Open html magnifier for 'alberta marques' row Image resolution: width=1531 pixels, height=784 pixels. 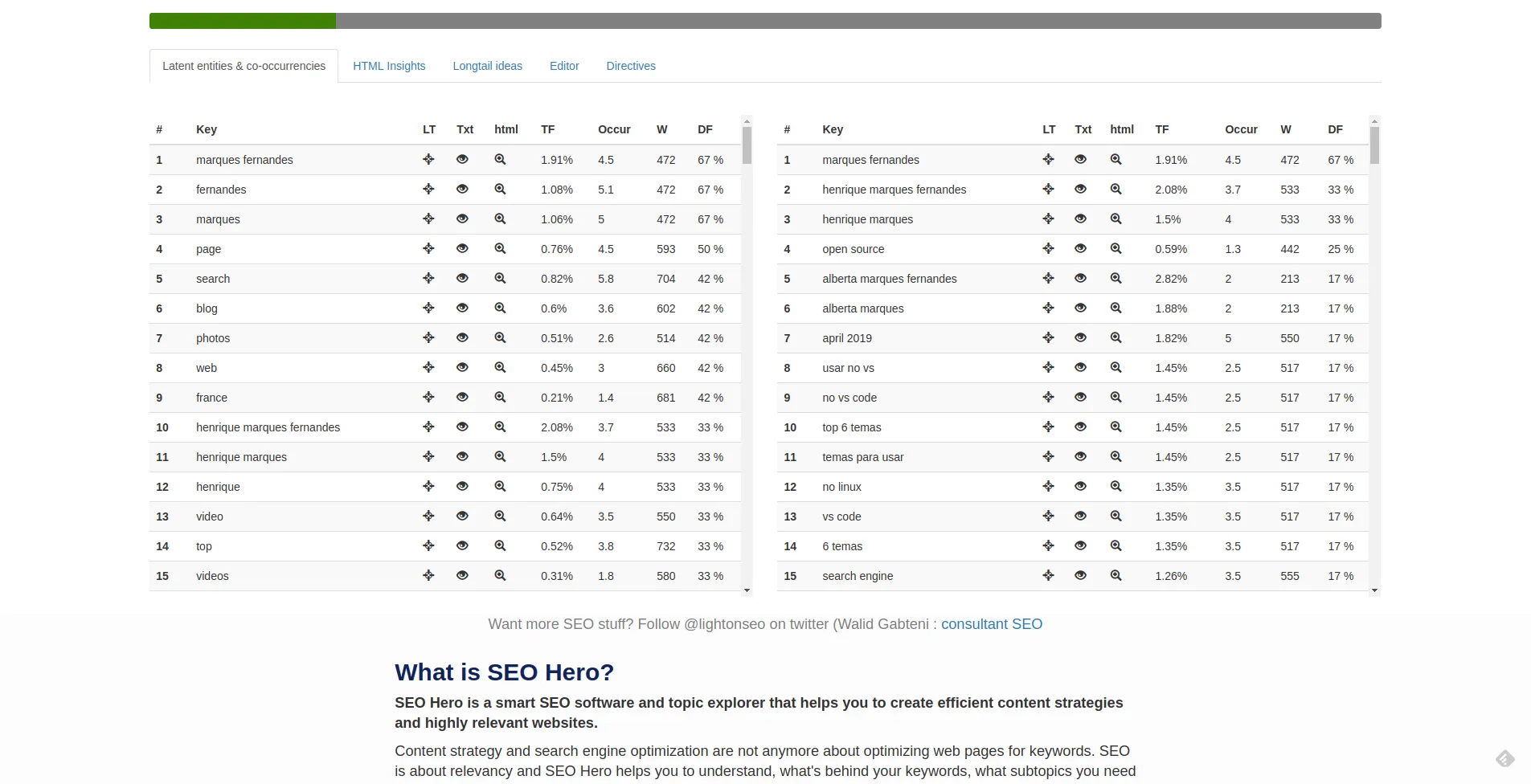(x=1116, y=308)
